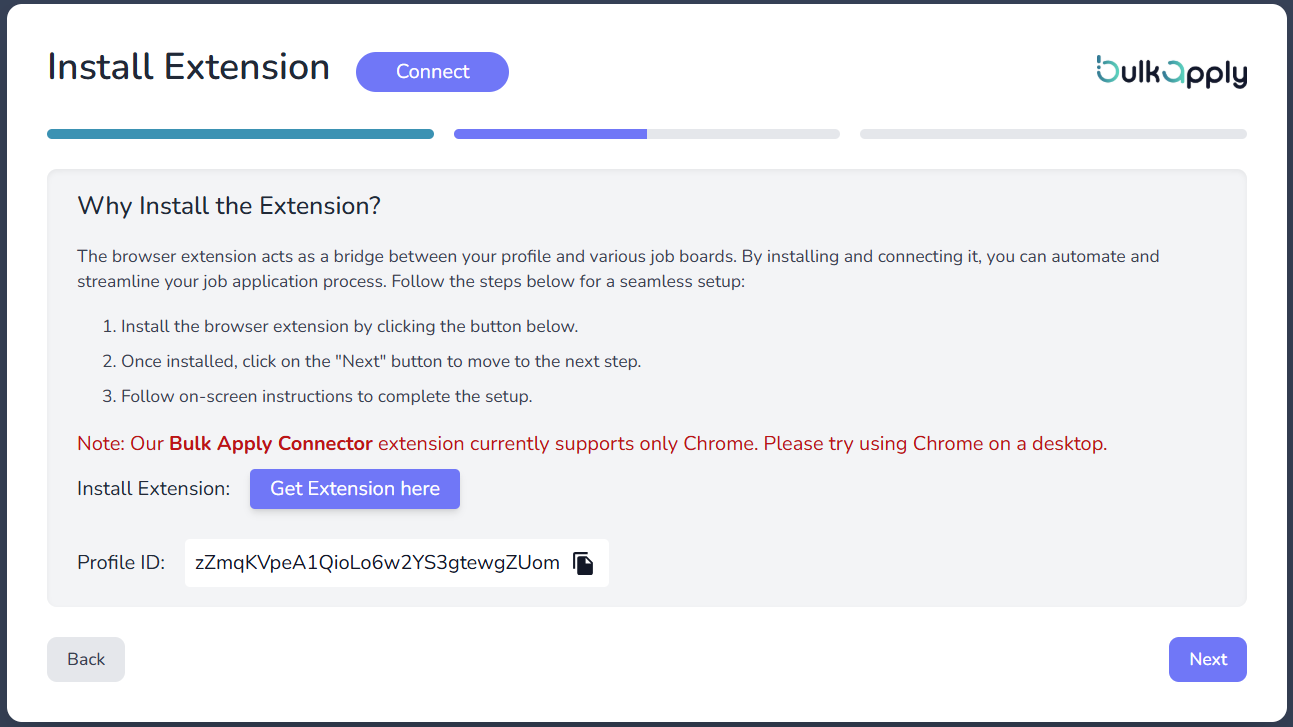Click the empty third progress bar

click(x=1053, y=134)
